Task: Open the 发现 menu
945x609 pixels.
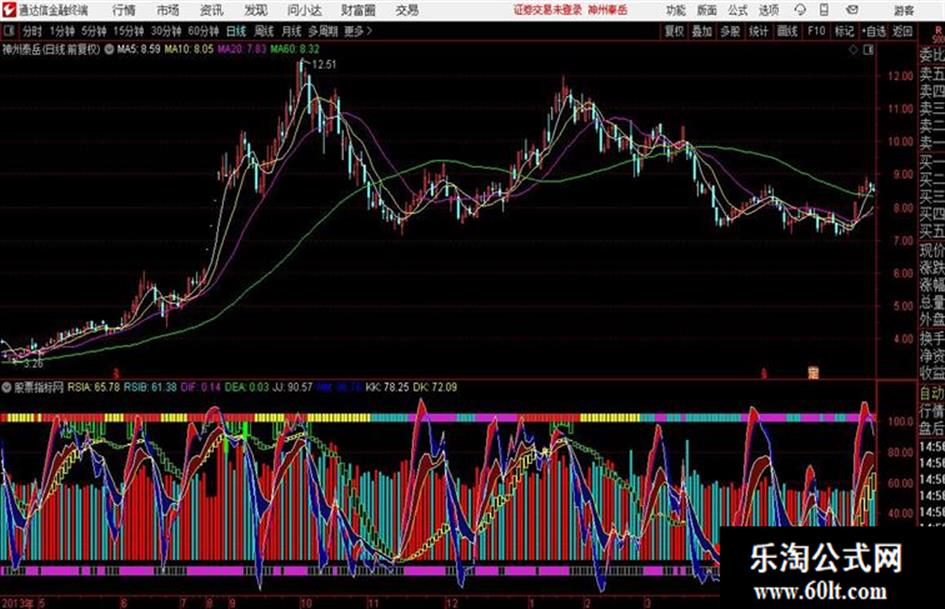Action: [256, 10]
